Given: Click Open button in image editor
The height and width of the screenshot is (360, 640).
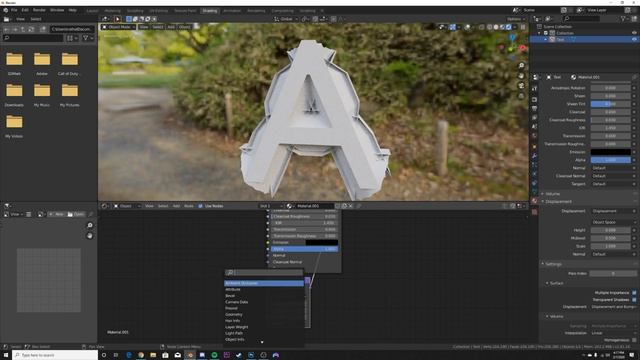Looking at the screenshot, I should [76, 214].
